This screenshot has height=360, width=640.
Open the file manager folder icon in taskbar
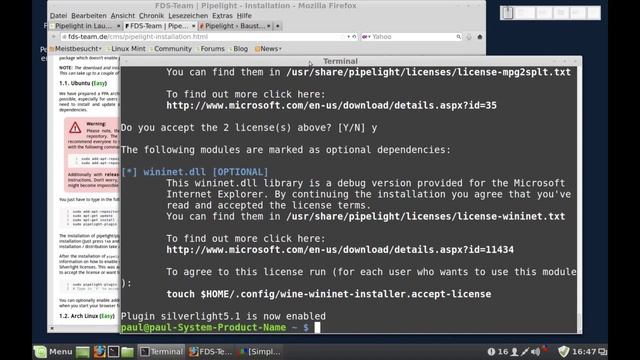[127, 352]
